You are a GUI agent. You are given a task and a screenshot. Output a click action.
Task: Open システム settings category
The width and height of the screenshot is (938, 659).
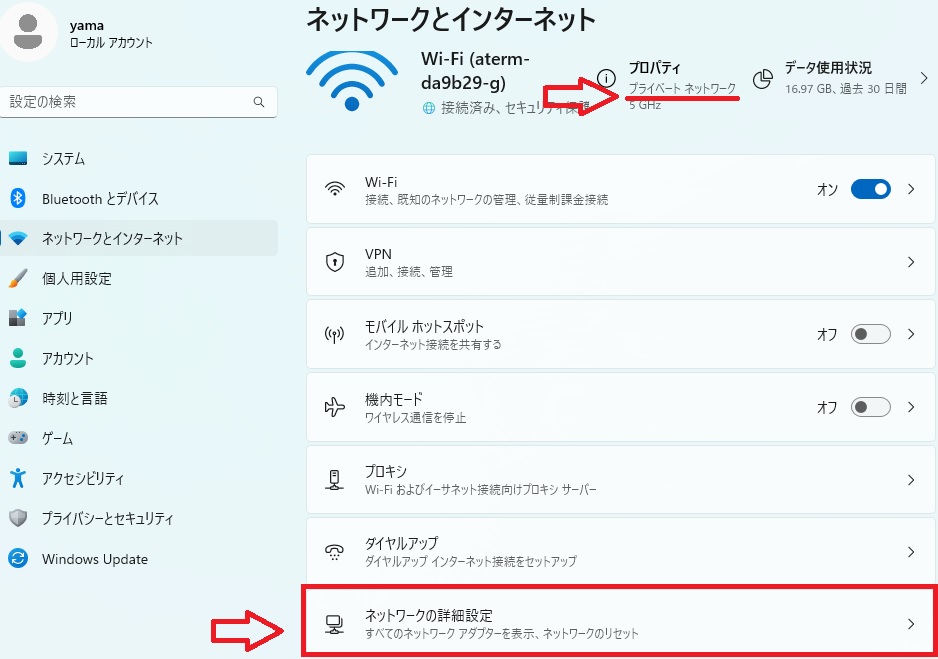[x=63, y=158]
